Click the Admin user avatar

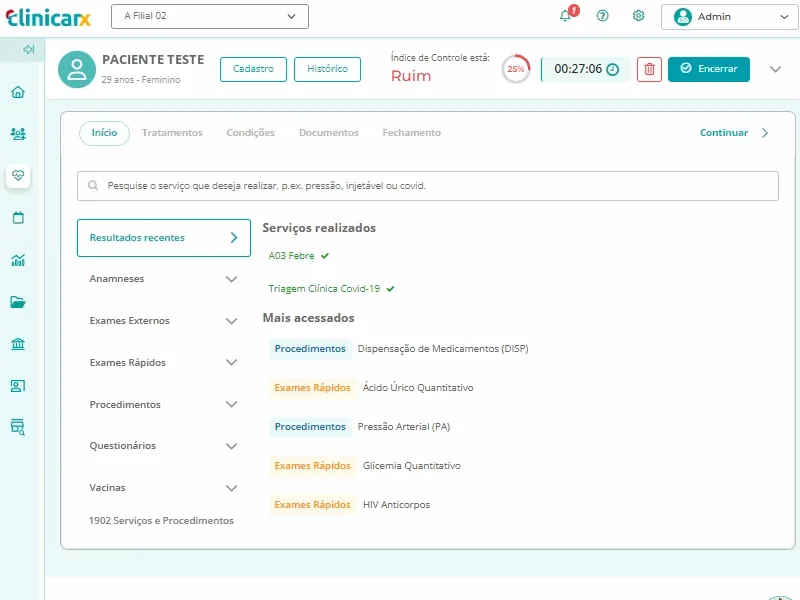pos(683,17)
